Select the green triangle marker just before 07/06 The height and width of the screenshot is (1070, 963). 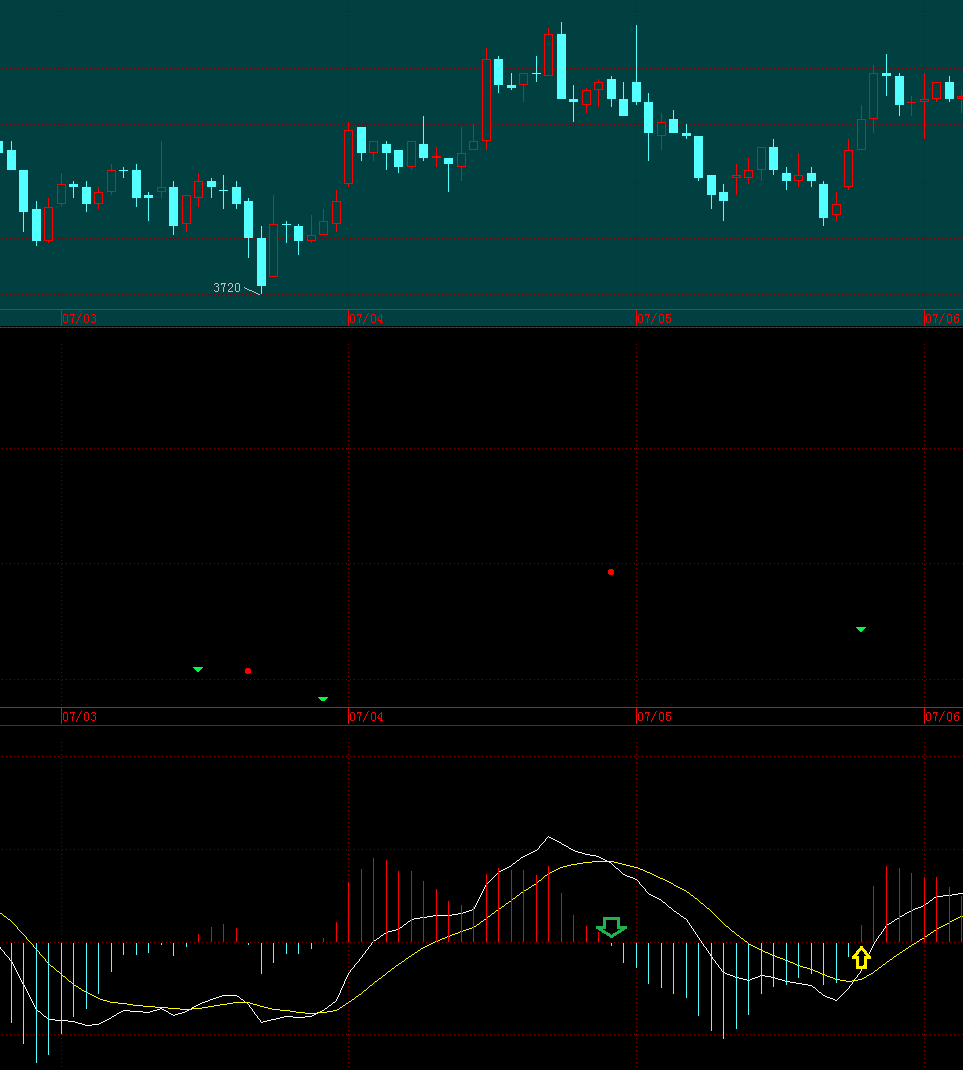tap(861, 629)
